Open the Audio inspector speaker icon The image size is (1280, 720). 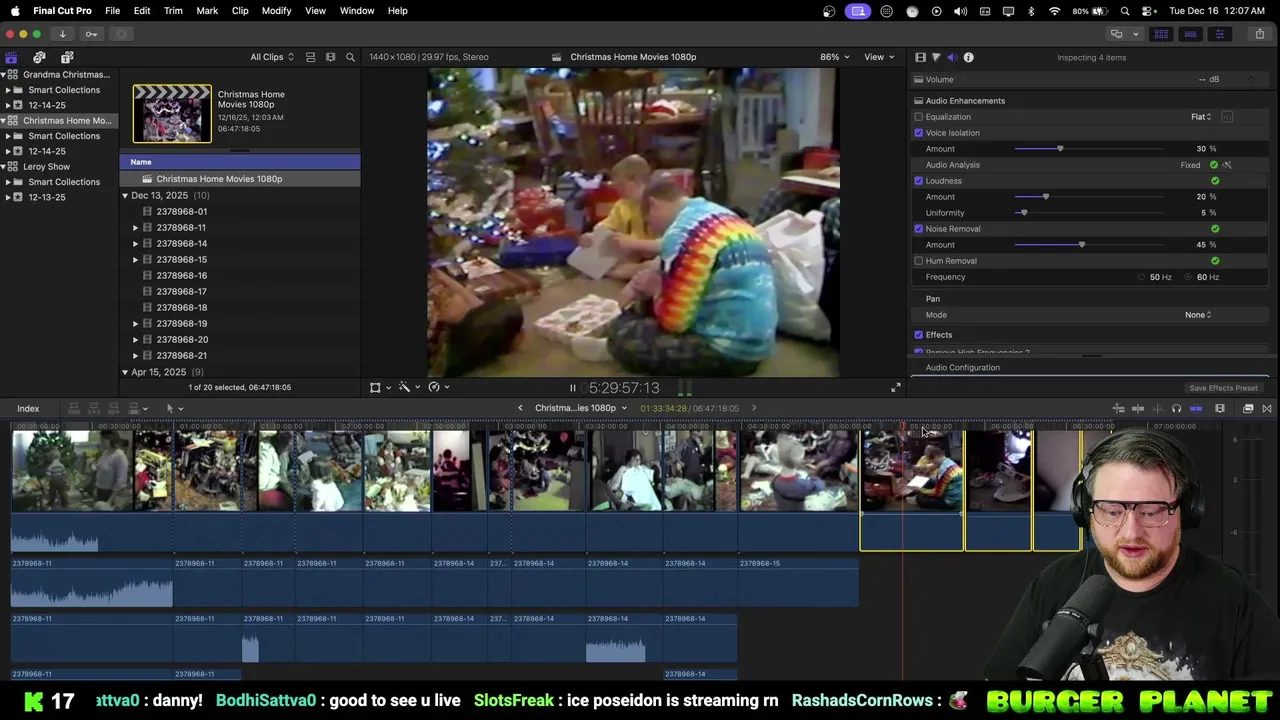point(951,57)
